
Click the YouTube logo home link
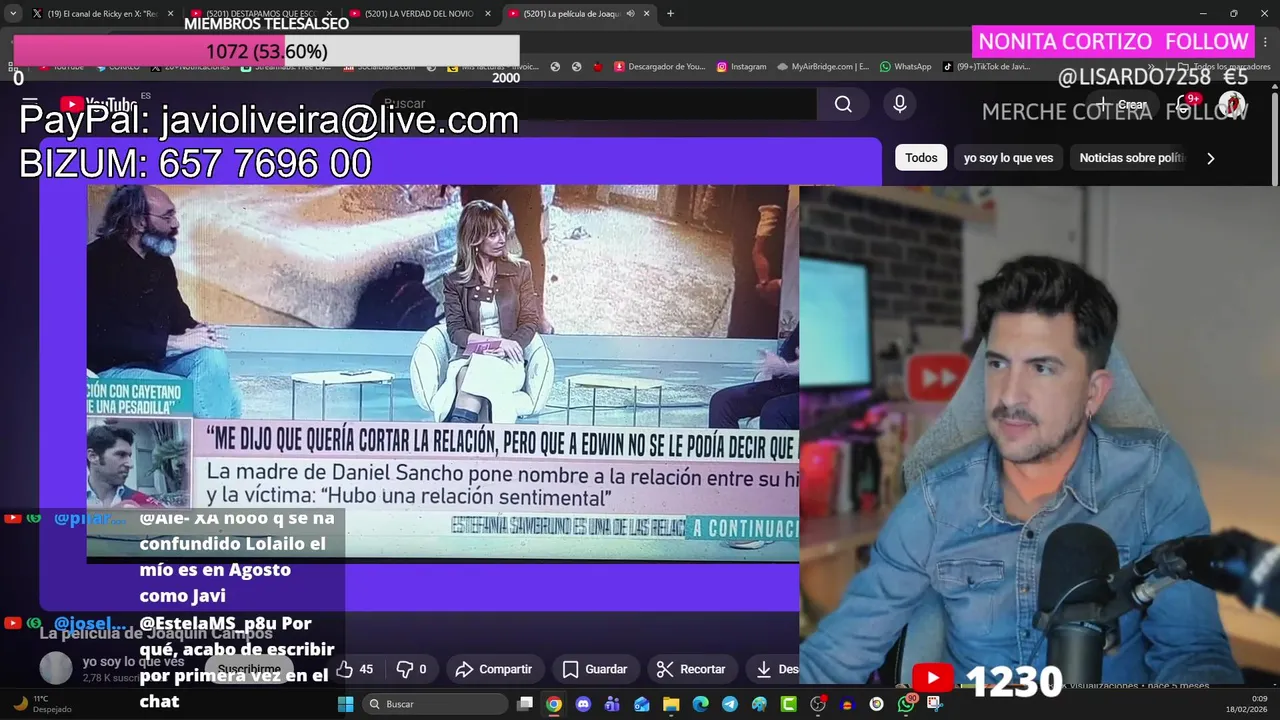pyautogui.click(x=98, y=104)
